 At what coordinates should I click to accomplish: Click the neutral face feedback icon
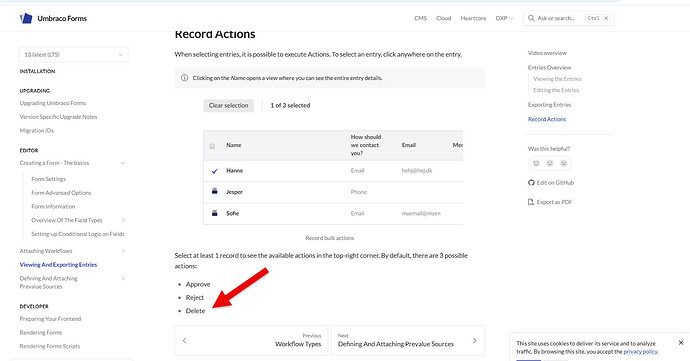tap(550, 163)
